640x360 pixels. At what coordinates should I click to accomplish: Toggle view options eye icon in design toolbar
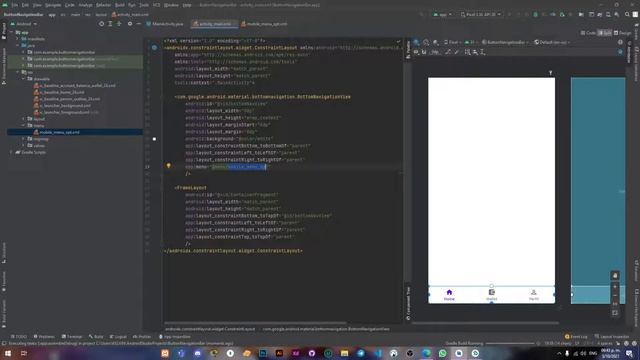(416, 52)
